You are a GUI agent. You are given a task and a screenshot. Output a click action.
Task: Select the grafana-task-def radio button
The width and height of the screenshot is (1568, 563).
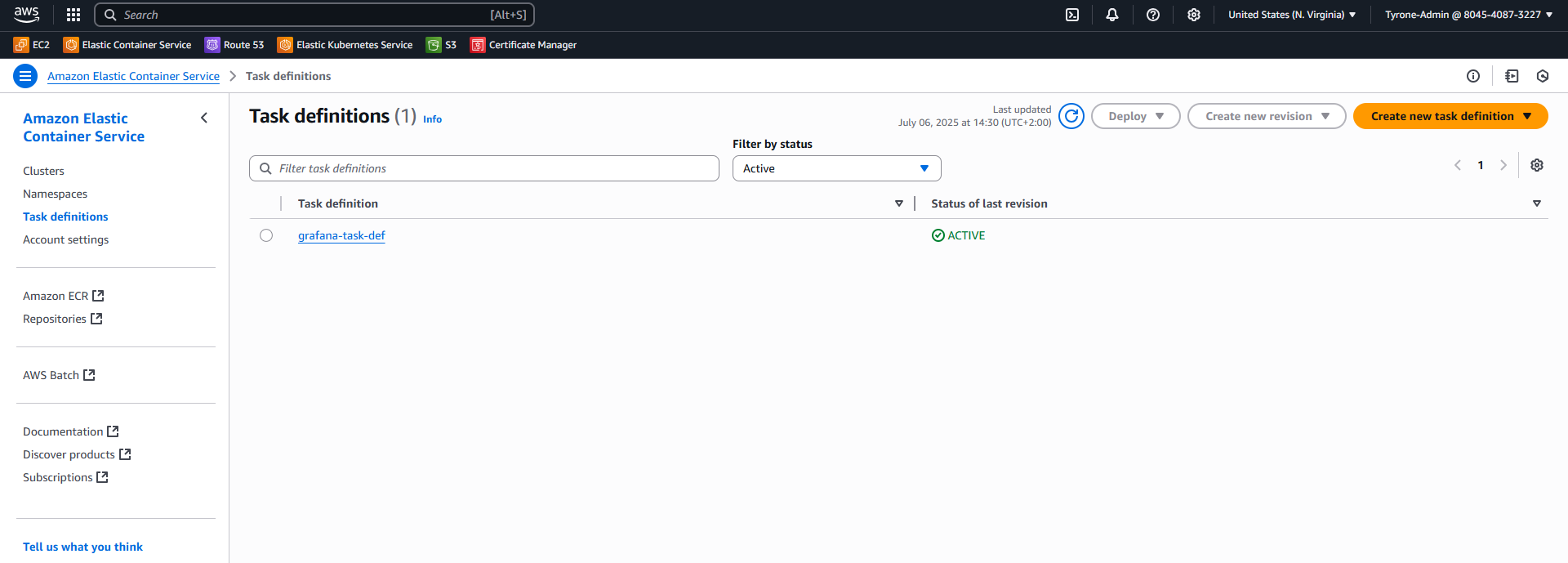coord(266,235)
